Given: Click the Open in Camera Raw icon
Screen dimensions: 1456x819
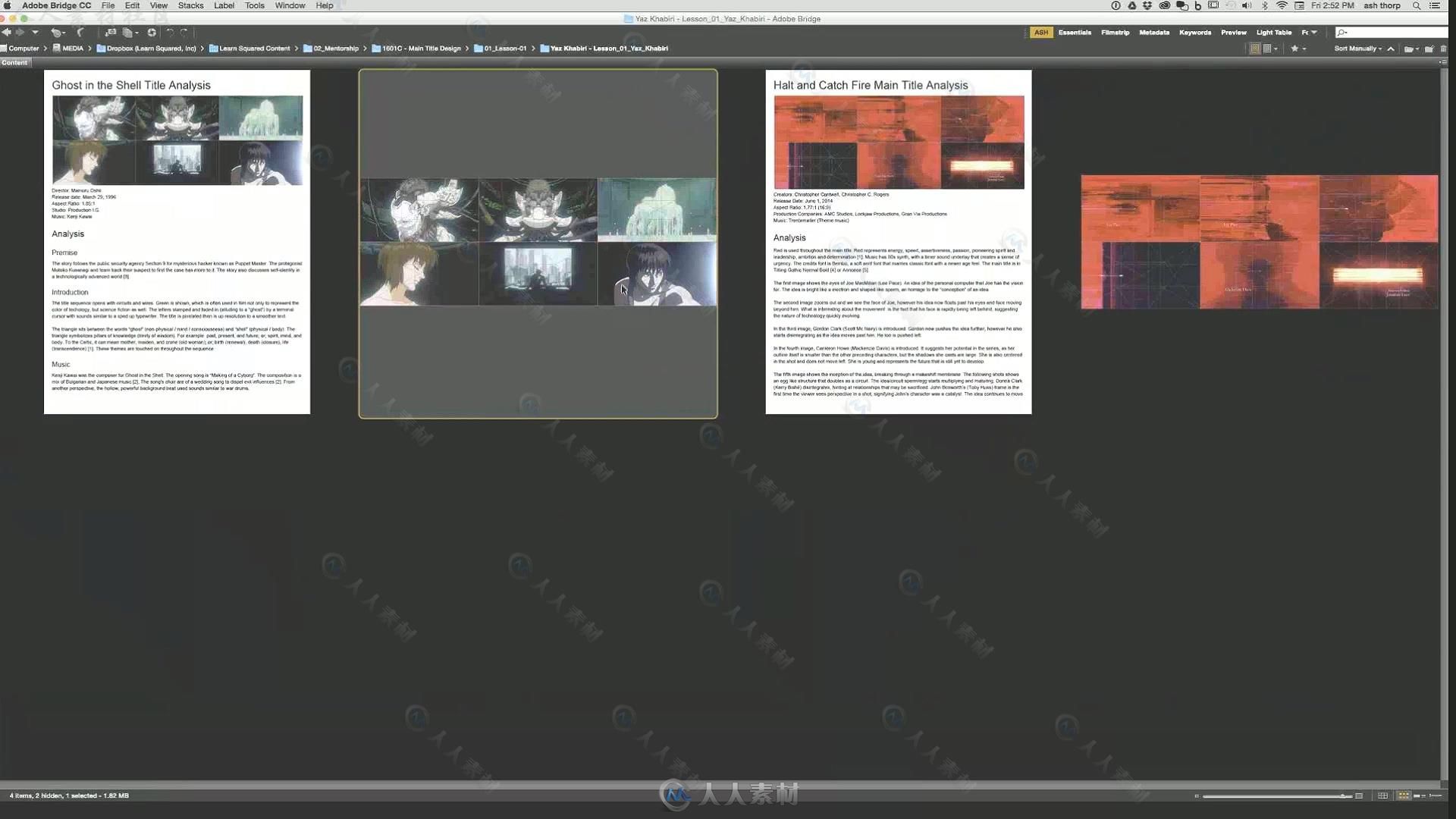Looking at the screenshot, I should [152, 33].
